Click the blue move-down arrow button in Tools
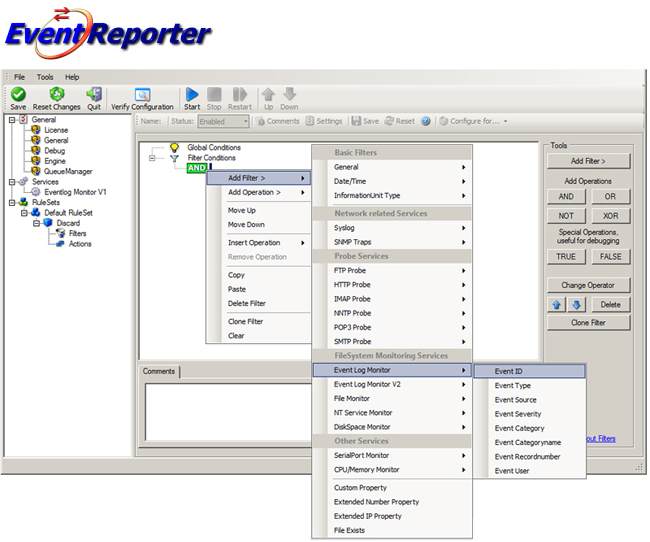 pyautogui.click(x=576, y=305)
